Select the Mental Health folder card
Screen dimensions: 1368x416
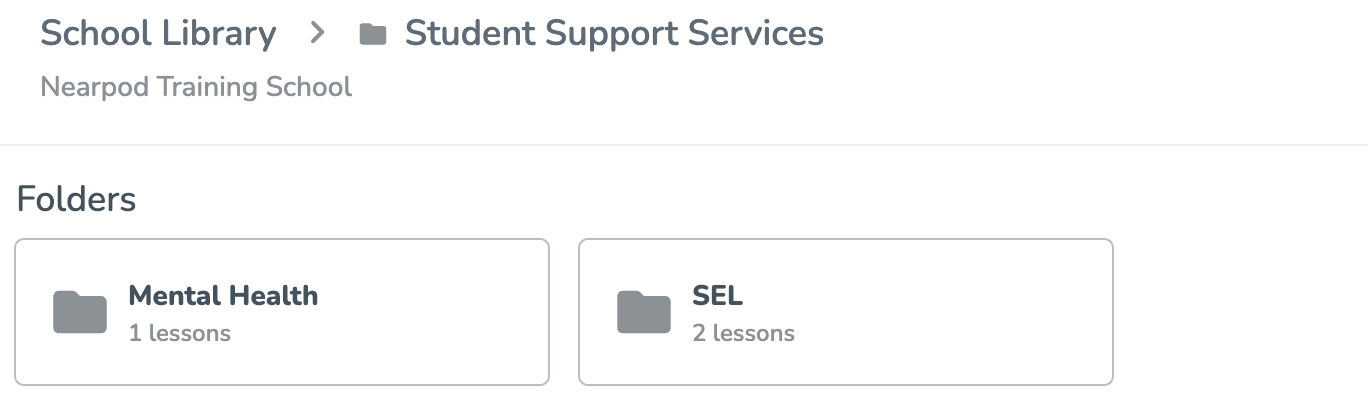tap(282, 312)
